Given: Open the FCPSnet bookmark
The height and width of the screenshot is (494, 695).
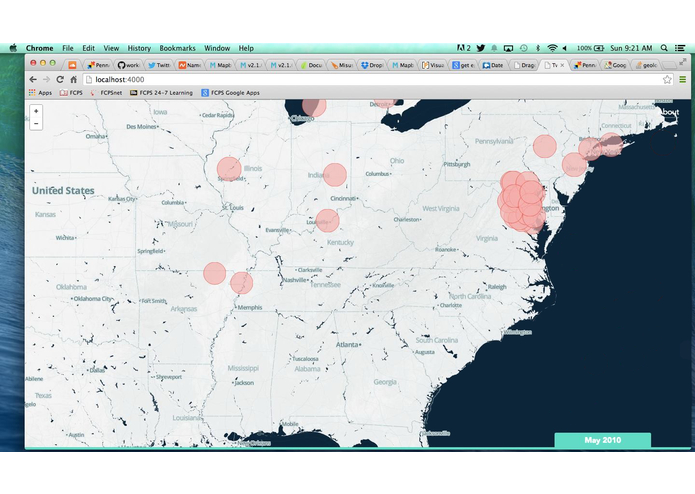Looking at the screenshot, I should click(106, 93).
